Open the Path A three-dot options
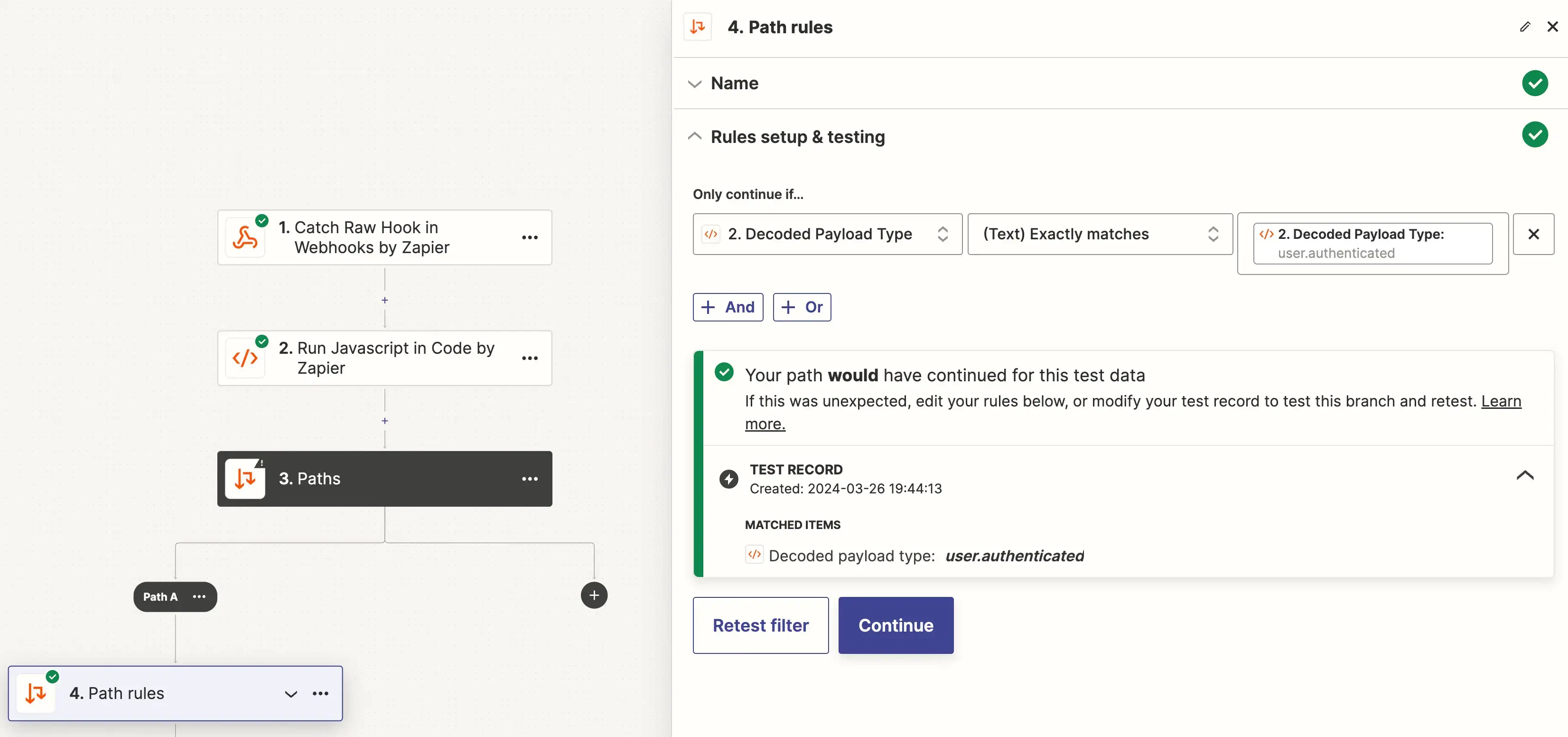Viewport: 1568px width, 737px height. (x=199, y=596)
